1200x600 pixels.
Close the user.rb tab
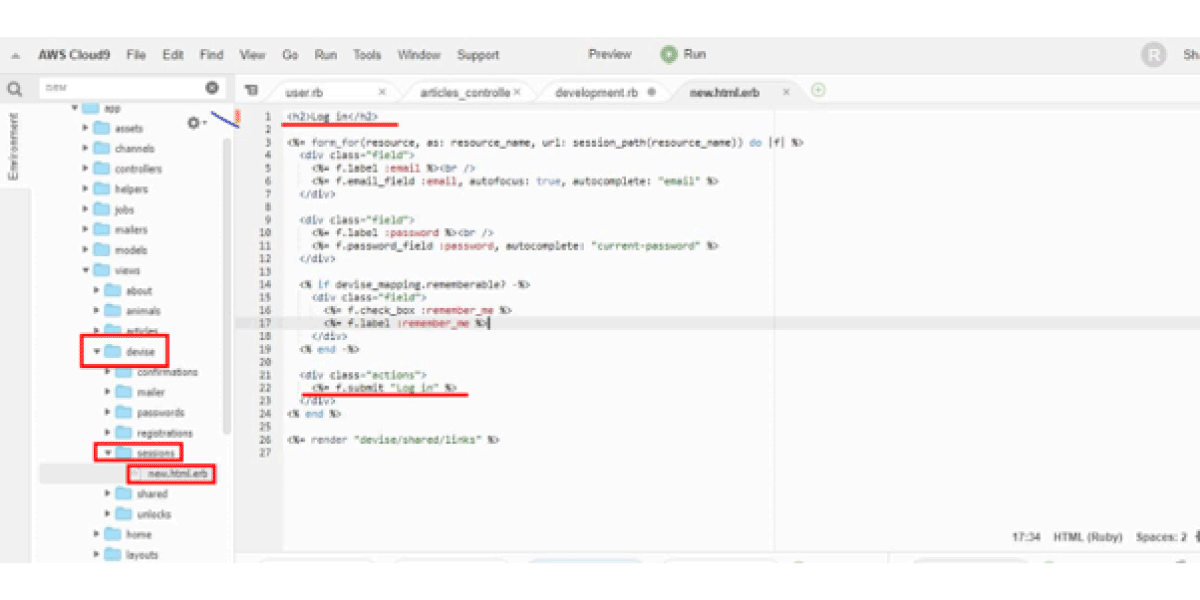[383, 92]
